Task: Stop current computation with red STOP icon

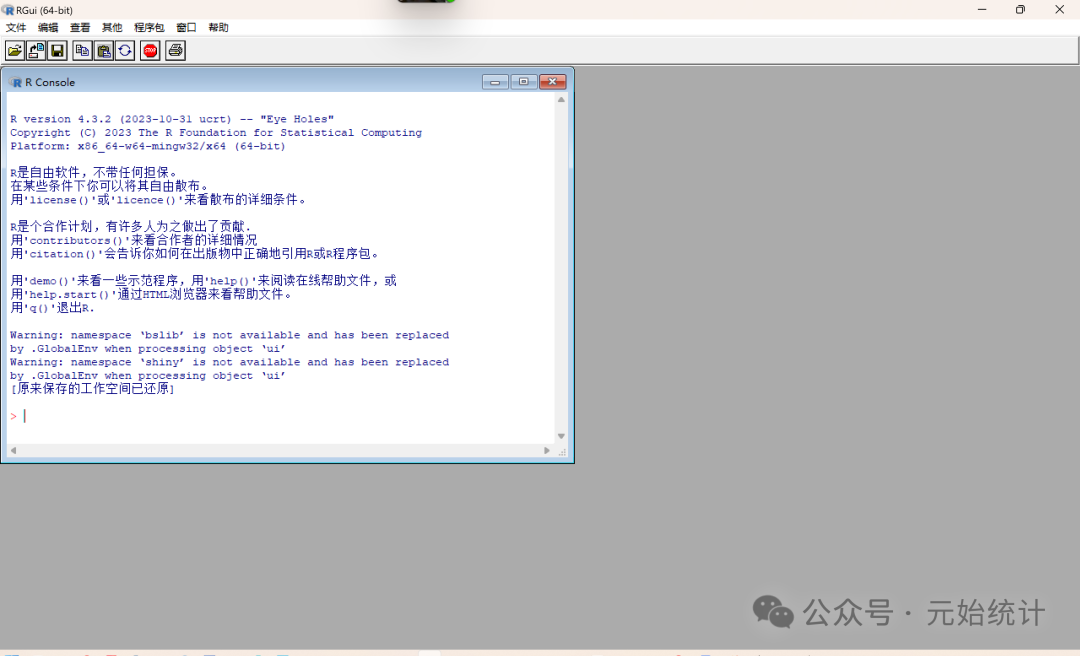Action: point(150,50)
